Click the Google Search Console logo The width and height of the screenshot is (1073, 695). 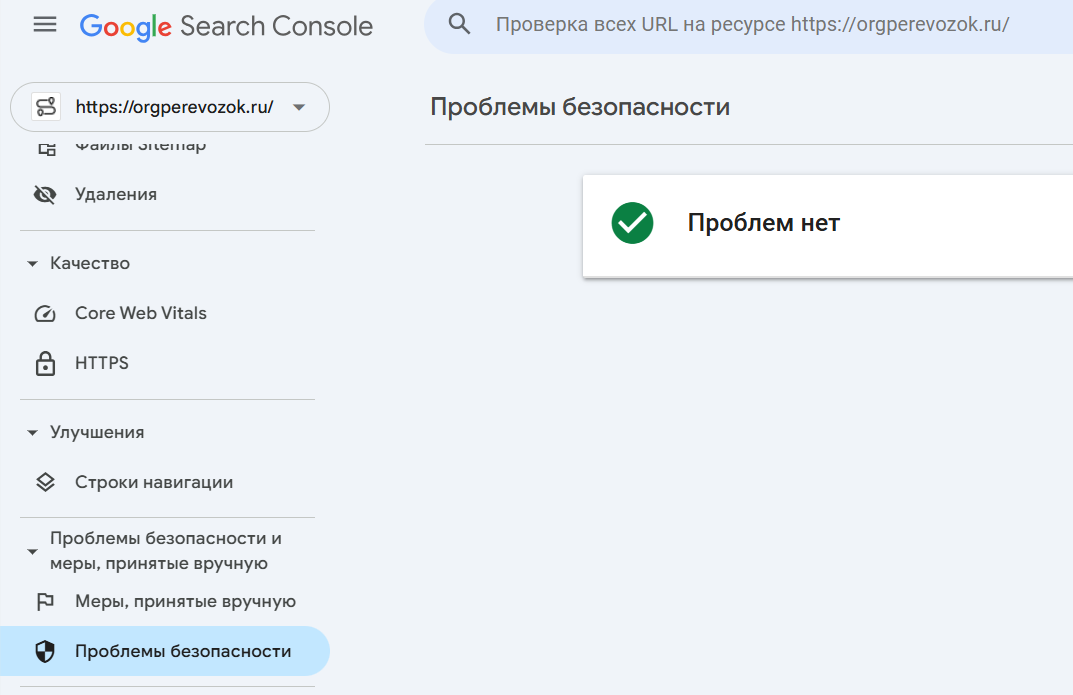pyautogui.click(x=226, y=26)
